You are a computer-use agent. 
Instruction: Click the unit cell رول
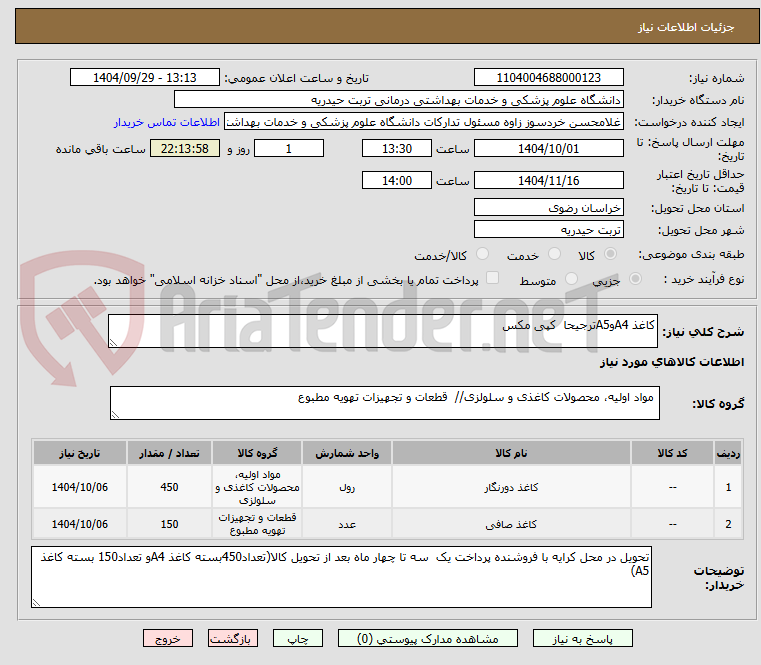tap(347, 487)
